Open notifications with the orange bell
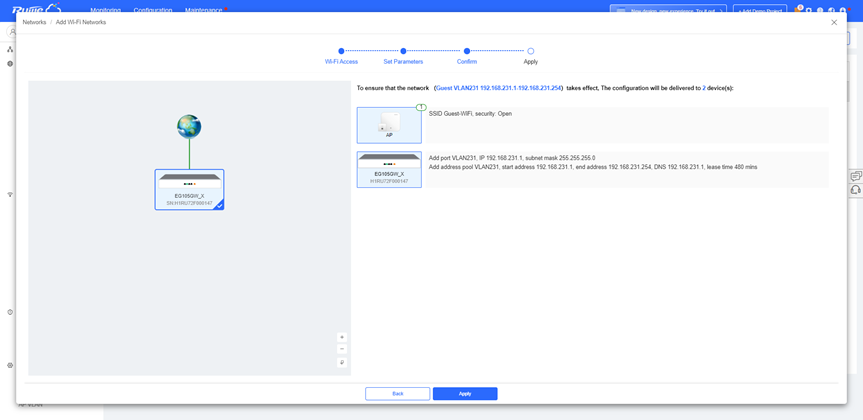This screenshot has height=420, width=863. pyautogui.click(x=798, y=10)
